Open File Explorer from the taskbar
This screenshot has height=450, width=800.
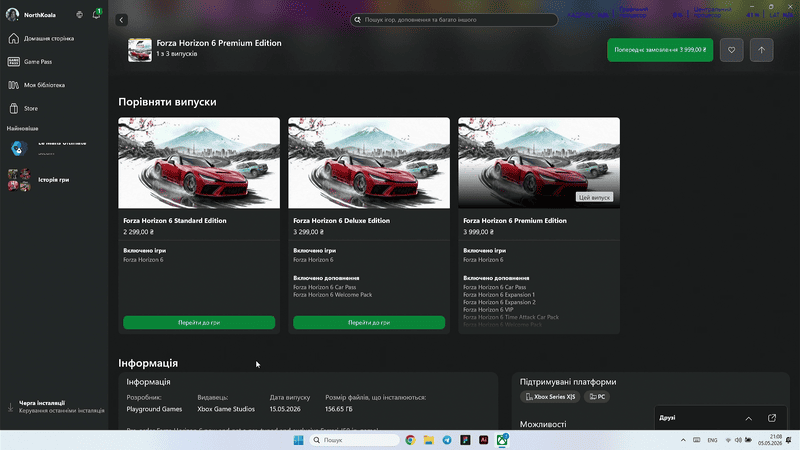[429, 440]
